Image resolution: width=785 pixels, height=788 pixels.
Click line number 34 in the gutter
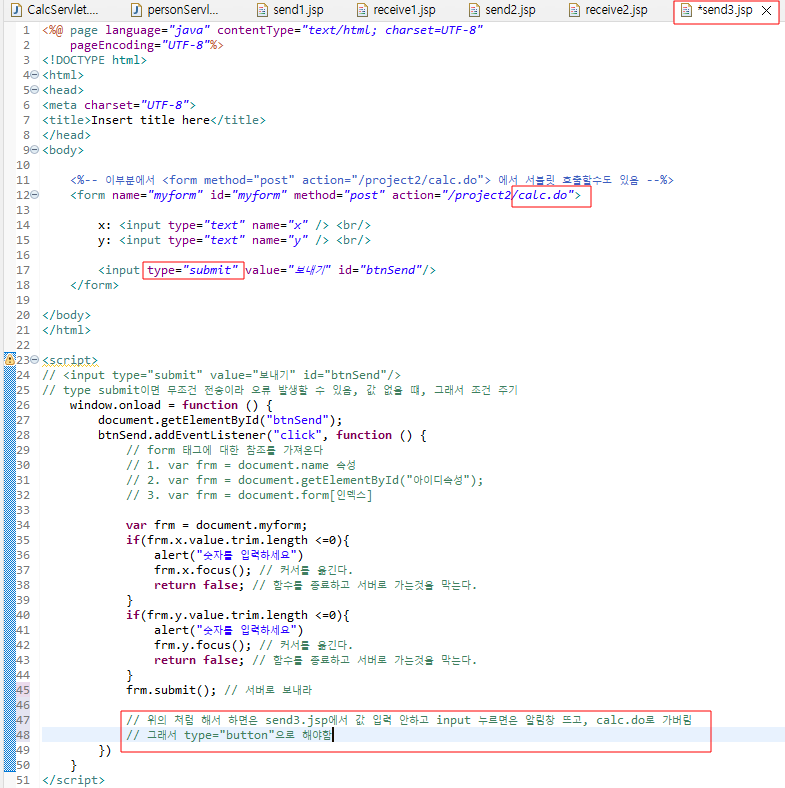(23, 525)
